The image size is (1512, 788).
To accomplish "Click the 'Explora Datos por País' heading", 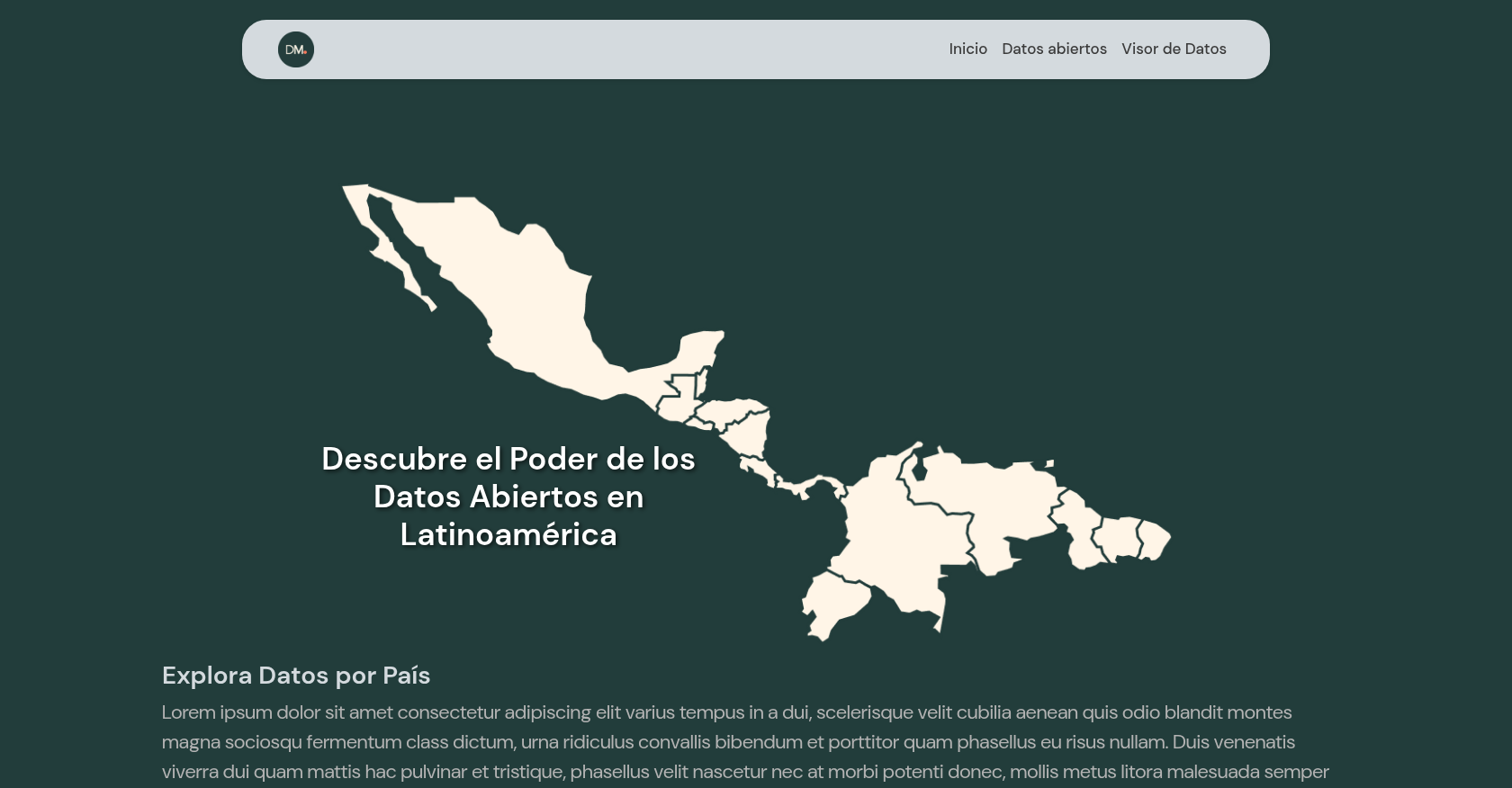I will click(296, 676).
